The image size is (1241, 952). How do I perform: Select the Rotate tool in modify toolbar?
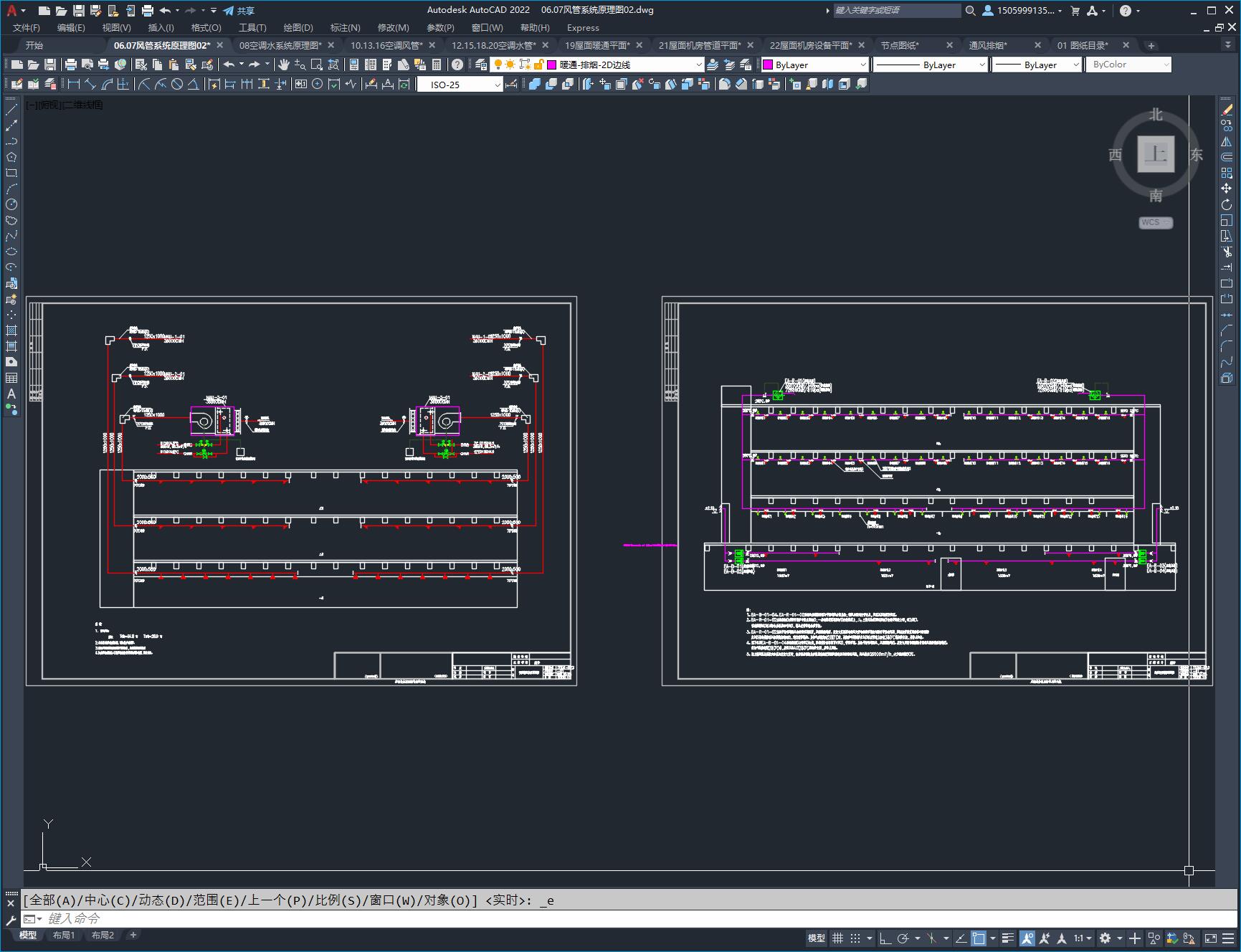(1227, 204)
